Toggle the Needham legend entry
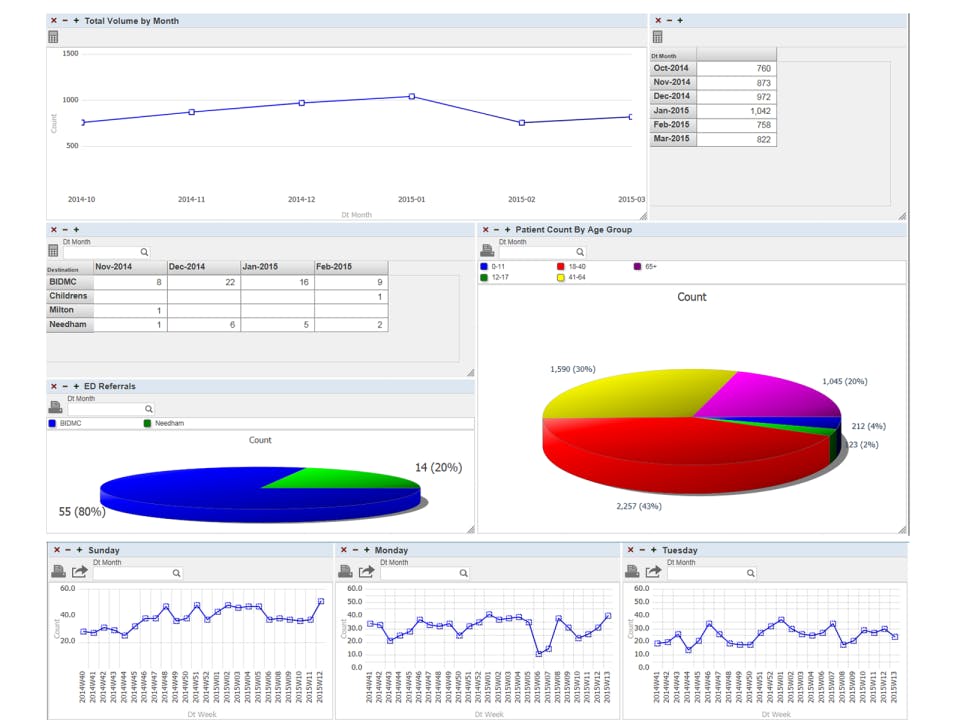This screenshot has width=960, height=720. point(164,423)
